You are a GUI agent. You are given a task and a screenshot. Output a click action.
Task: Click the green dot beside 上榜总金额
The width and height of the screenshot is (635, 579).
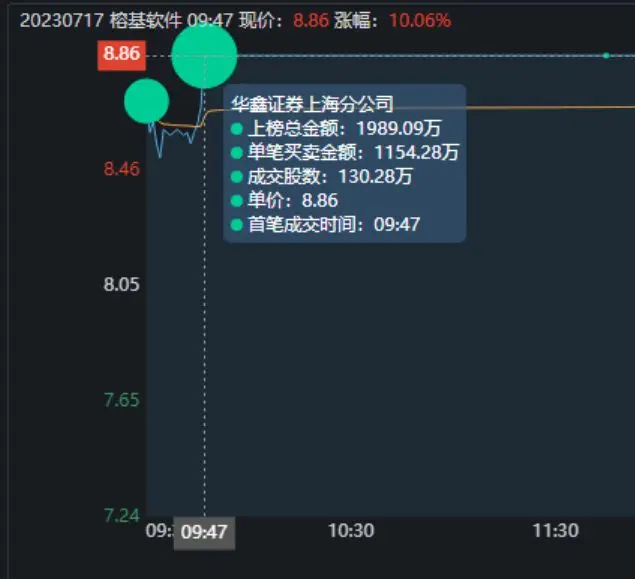click(x=236, y=129)
